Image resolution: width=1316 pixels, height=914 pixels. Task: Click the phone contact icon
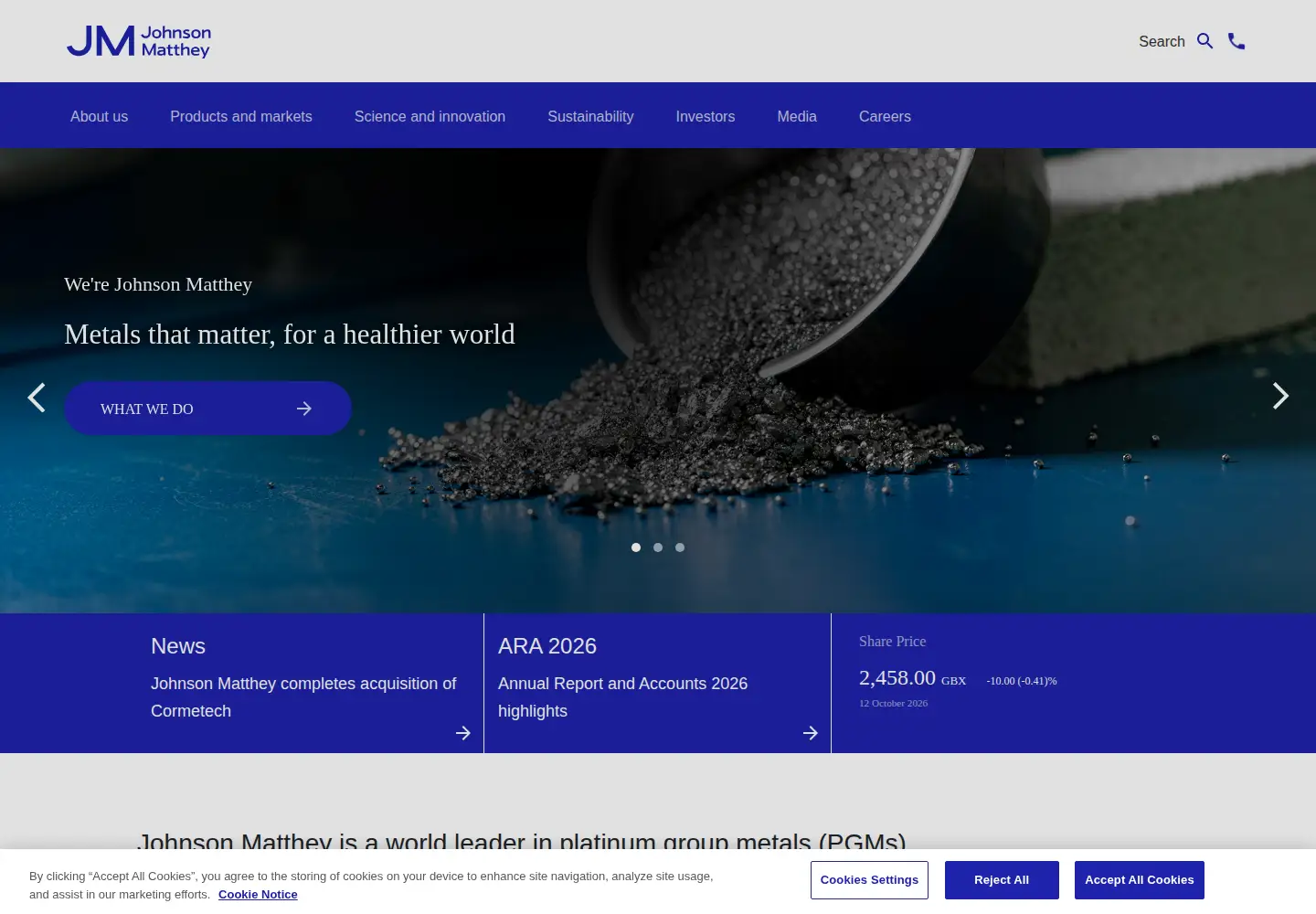(x=1236, y=41)
